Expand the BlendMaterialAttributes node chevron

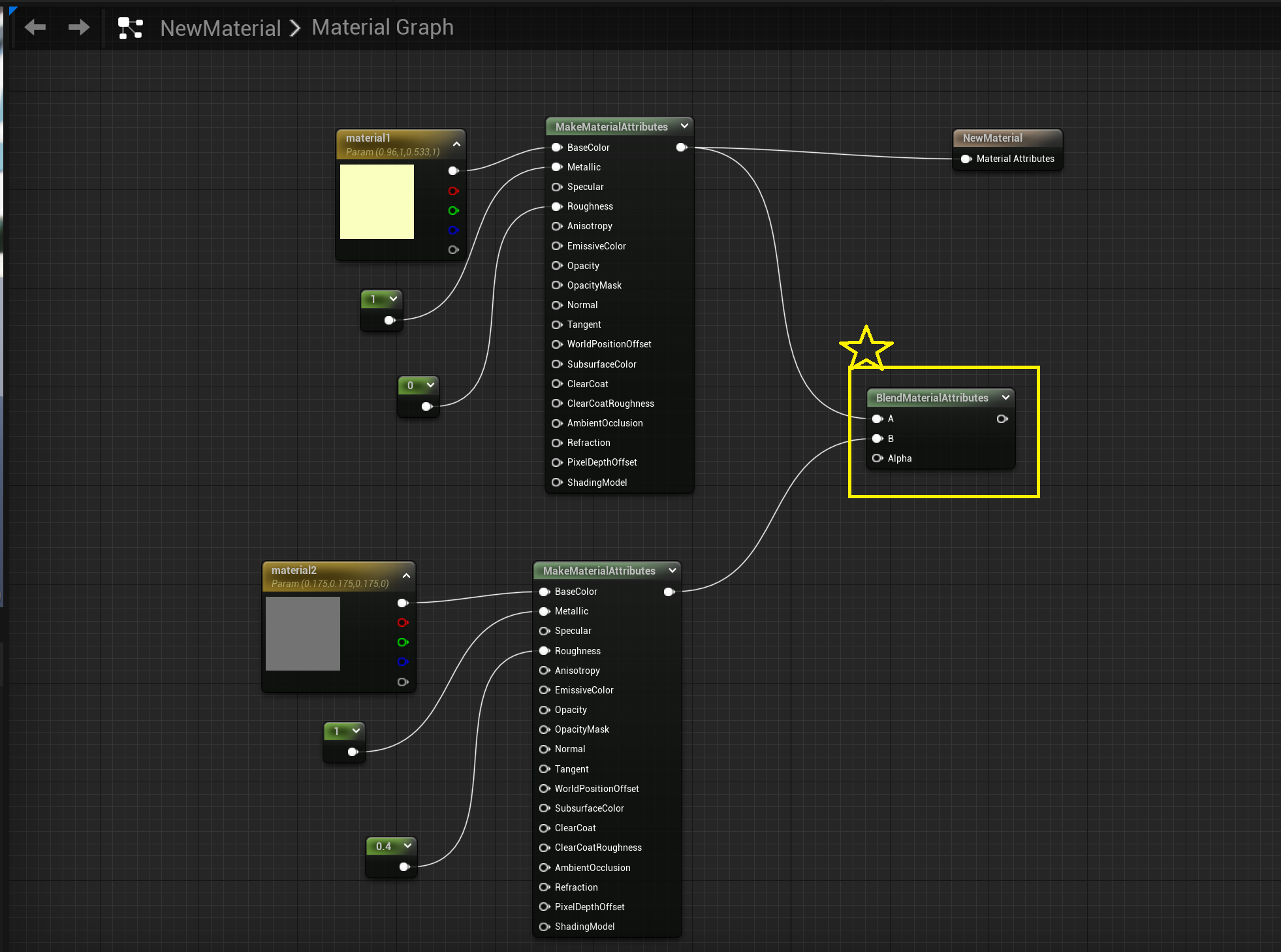[1005, 397]
